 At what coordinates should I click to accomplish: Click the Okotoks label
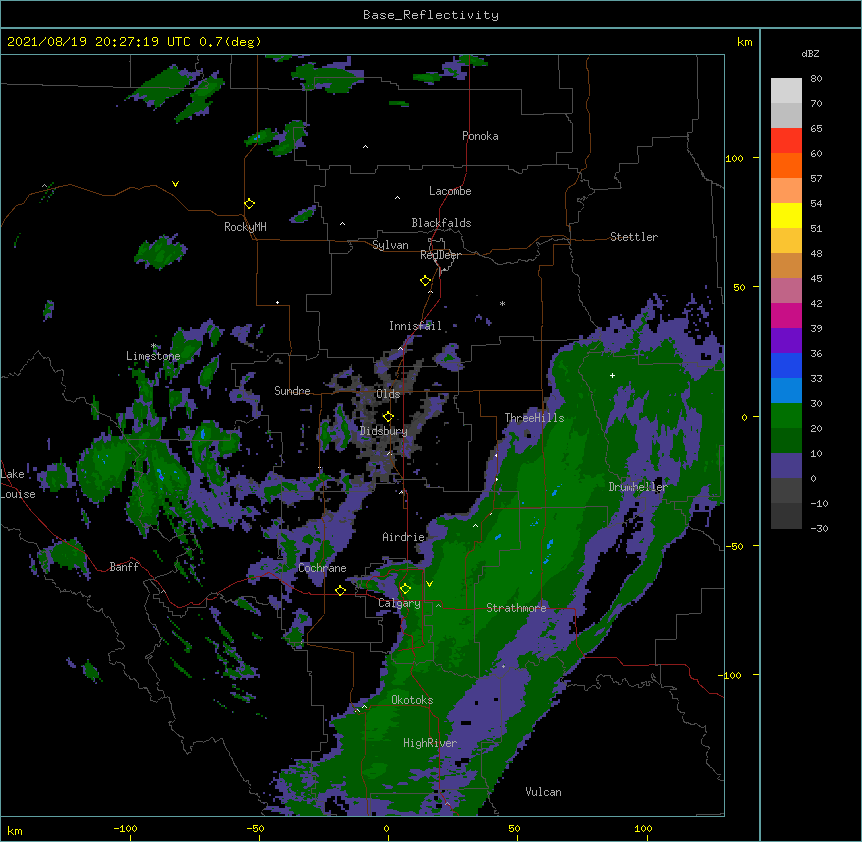click(412, 700)
